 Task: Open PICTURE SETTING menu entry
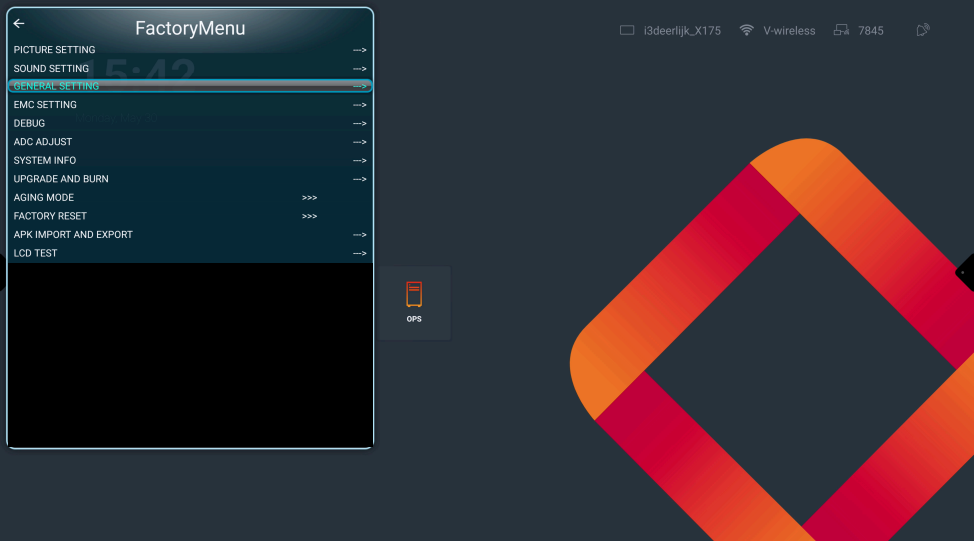55,50
